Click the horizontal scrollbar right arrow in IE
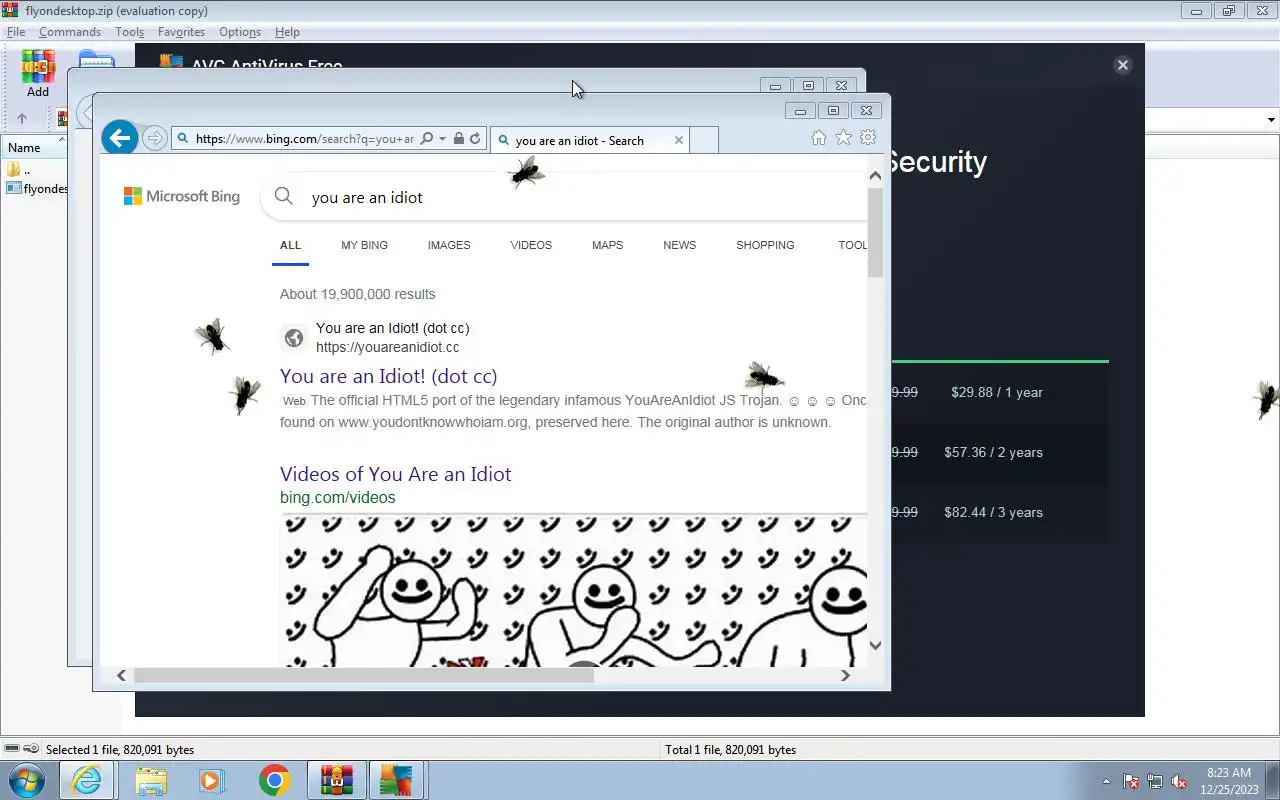The height and width of the screenshot is (800, 1280). [x=845, y=675]
